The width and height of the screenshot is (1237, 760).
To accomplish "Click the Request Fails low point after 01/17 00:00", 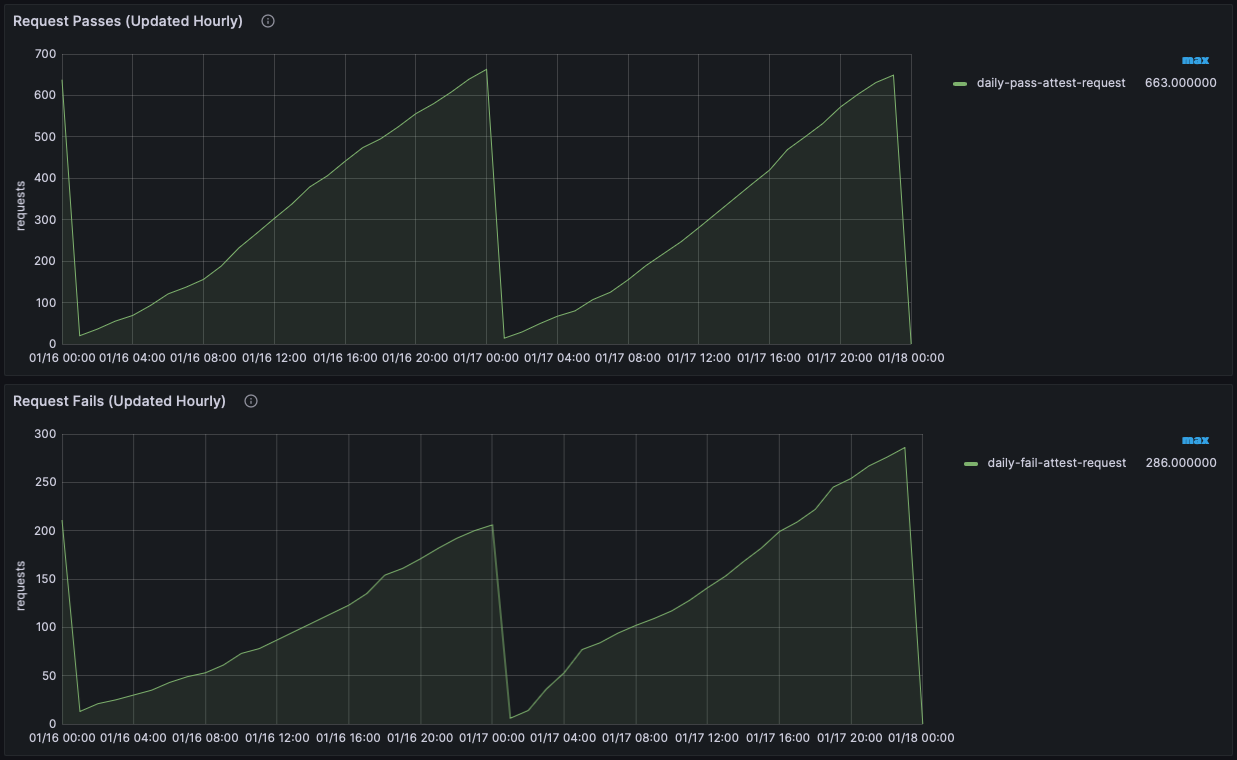I will coord(510,718).
